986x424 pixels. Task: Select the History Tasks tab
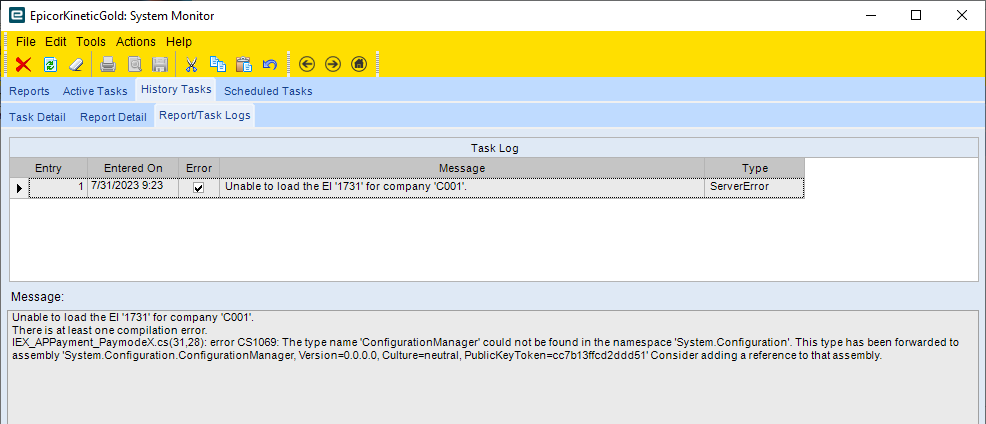[176, 89]
